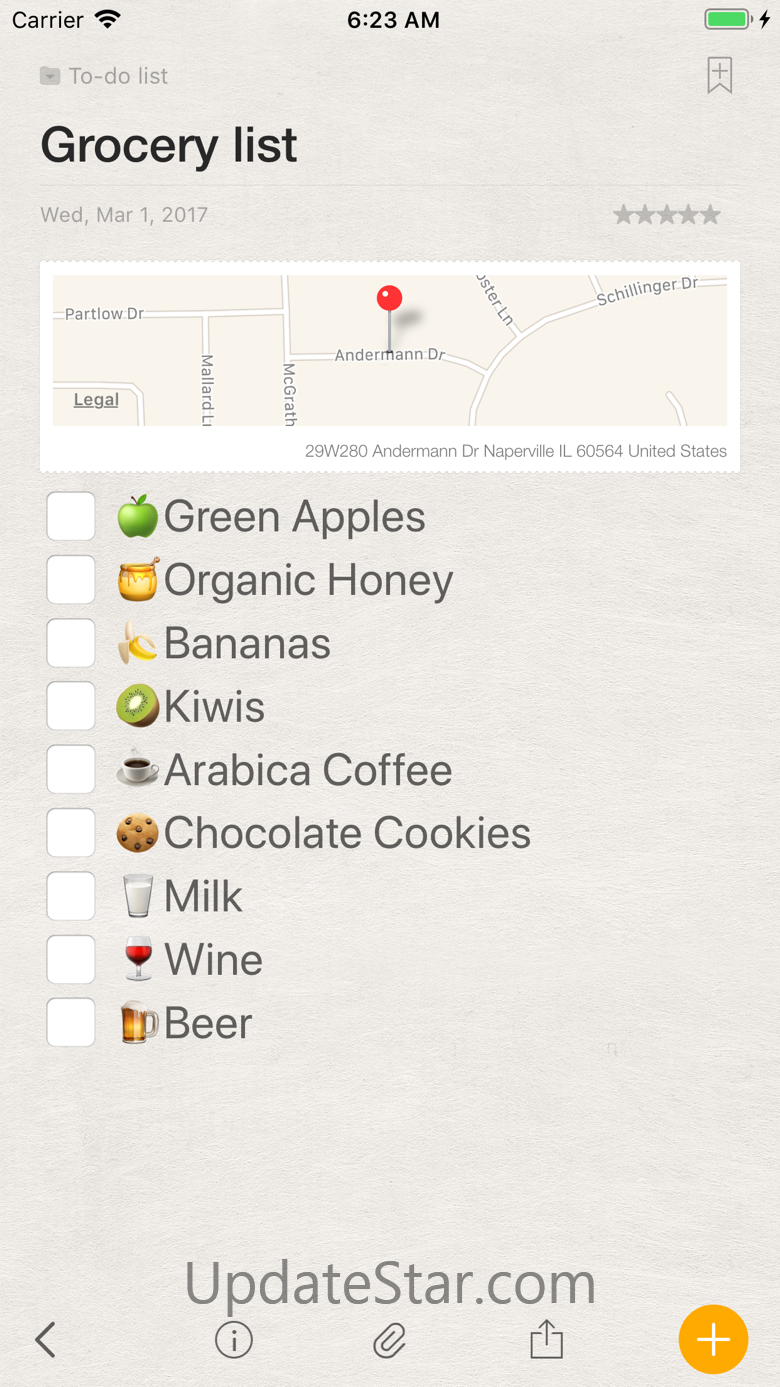Tap the red map pin

click(389, 299)
